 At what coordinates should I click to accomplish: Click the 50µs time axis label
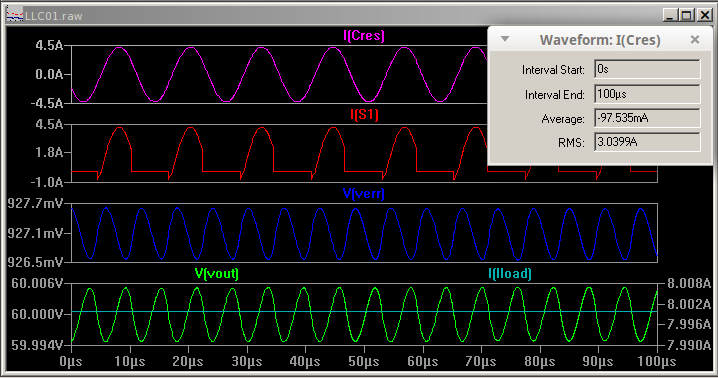pos(364,362)
